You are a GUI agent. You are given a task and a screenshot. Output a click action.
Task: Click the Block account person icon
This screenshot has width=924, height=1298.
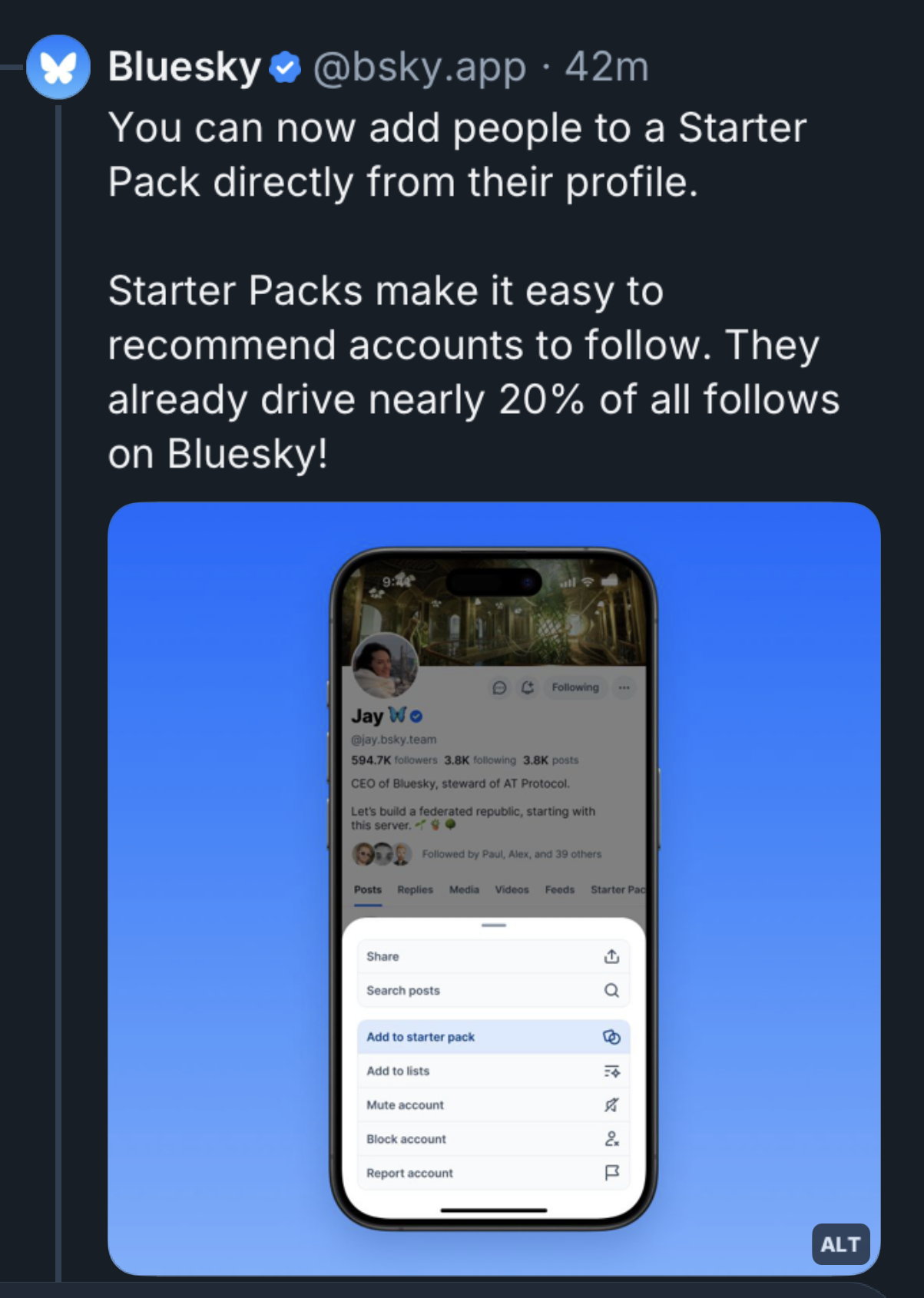coord(611,1139)
